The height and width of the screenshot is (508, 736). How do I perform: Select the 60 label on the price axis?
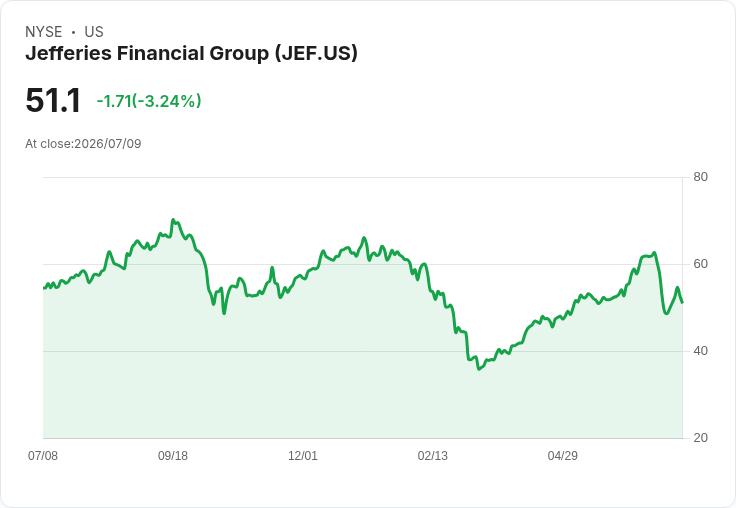click(700, 264)
